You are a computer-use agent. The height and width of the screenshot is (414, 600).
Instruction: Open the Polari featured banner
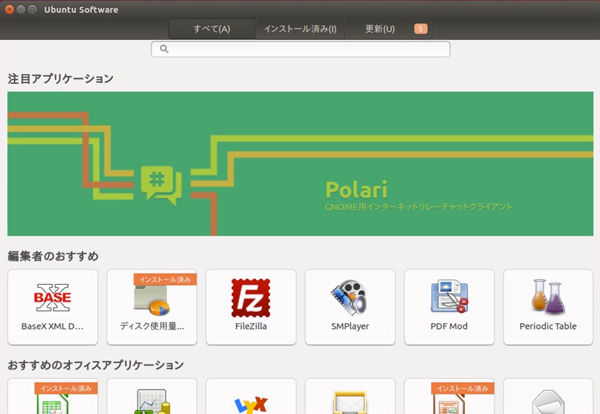coord(300,164)
